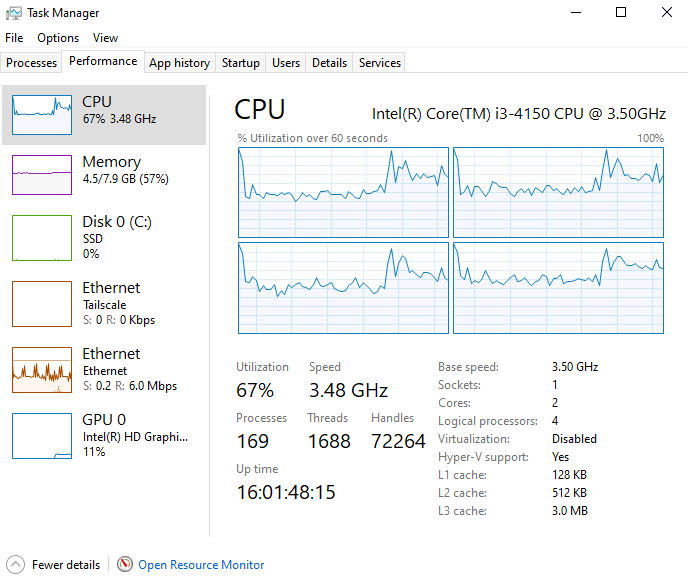The width and height of the screenshot is (688, 583).
Task: Click the base speed value '3.50 GHz'
Action: click(x=575, y=367)
